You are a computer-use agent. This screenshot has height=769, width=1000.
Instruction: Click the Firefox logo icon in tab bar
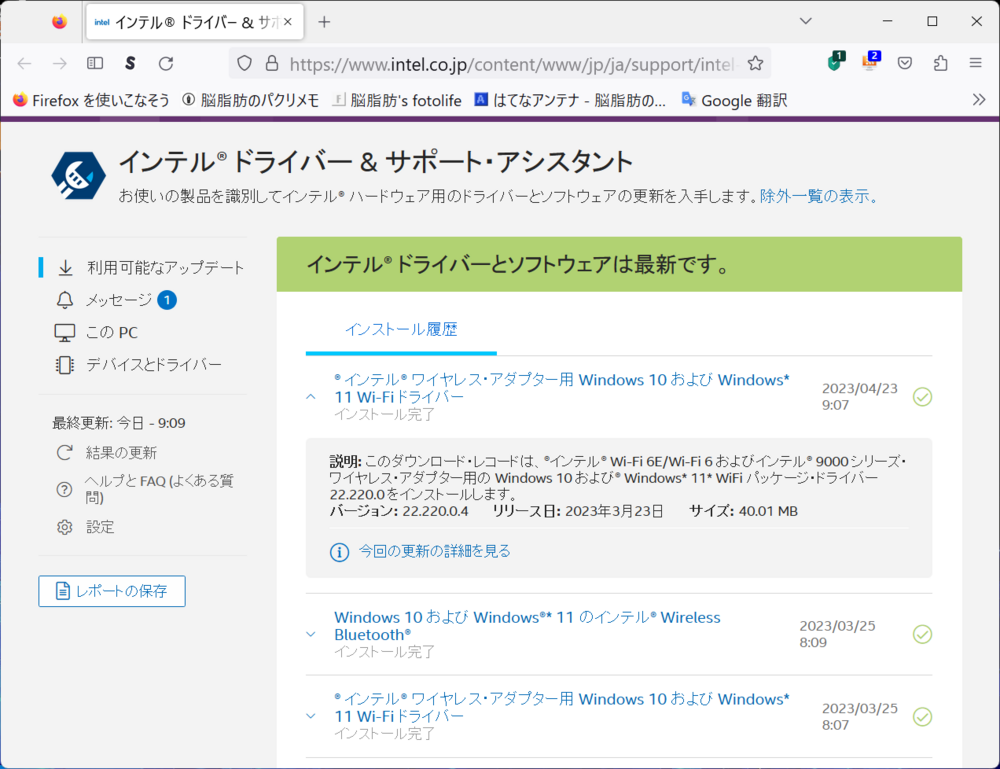(59, 22)
